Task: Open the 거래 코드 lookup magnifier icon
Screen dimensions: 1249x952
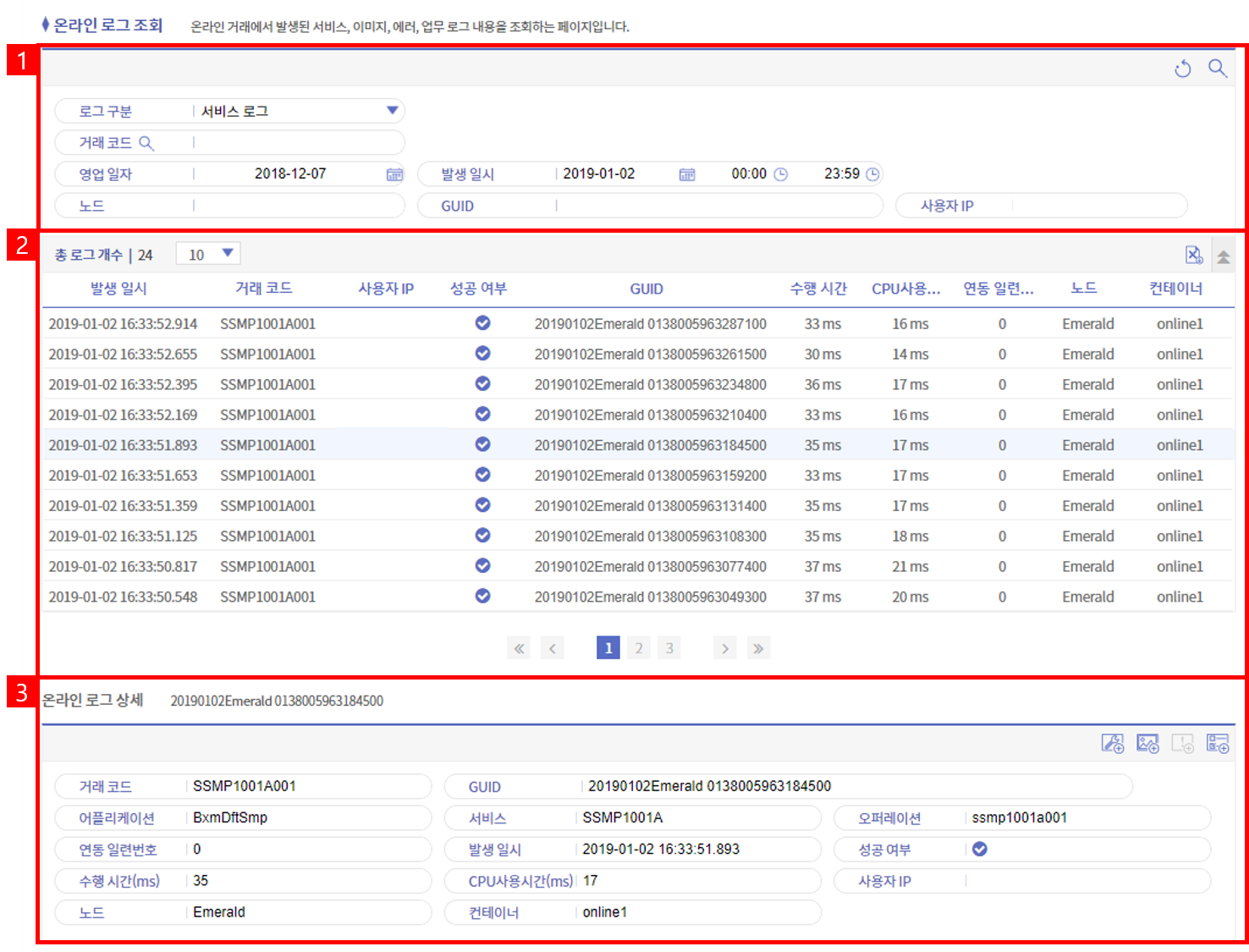Action: pos(146,143)
